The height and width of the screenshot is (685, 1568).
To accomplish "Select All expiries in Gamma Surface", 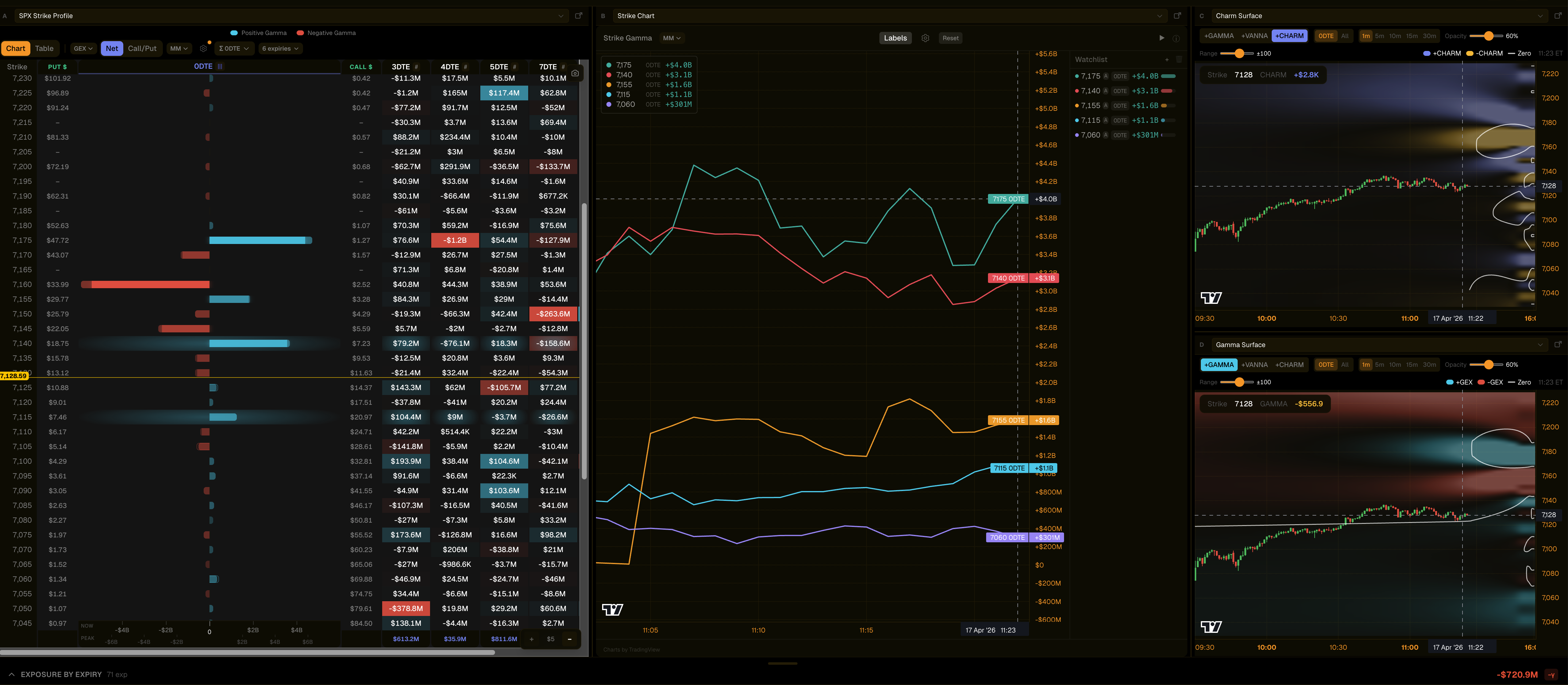I will (1345, 365).
